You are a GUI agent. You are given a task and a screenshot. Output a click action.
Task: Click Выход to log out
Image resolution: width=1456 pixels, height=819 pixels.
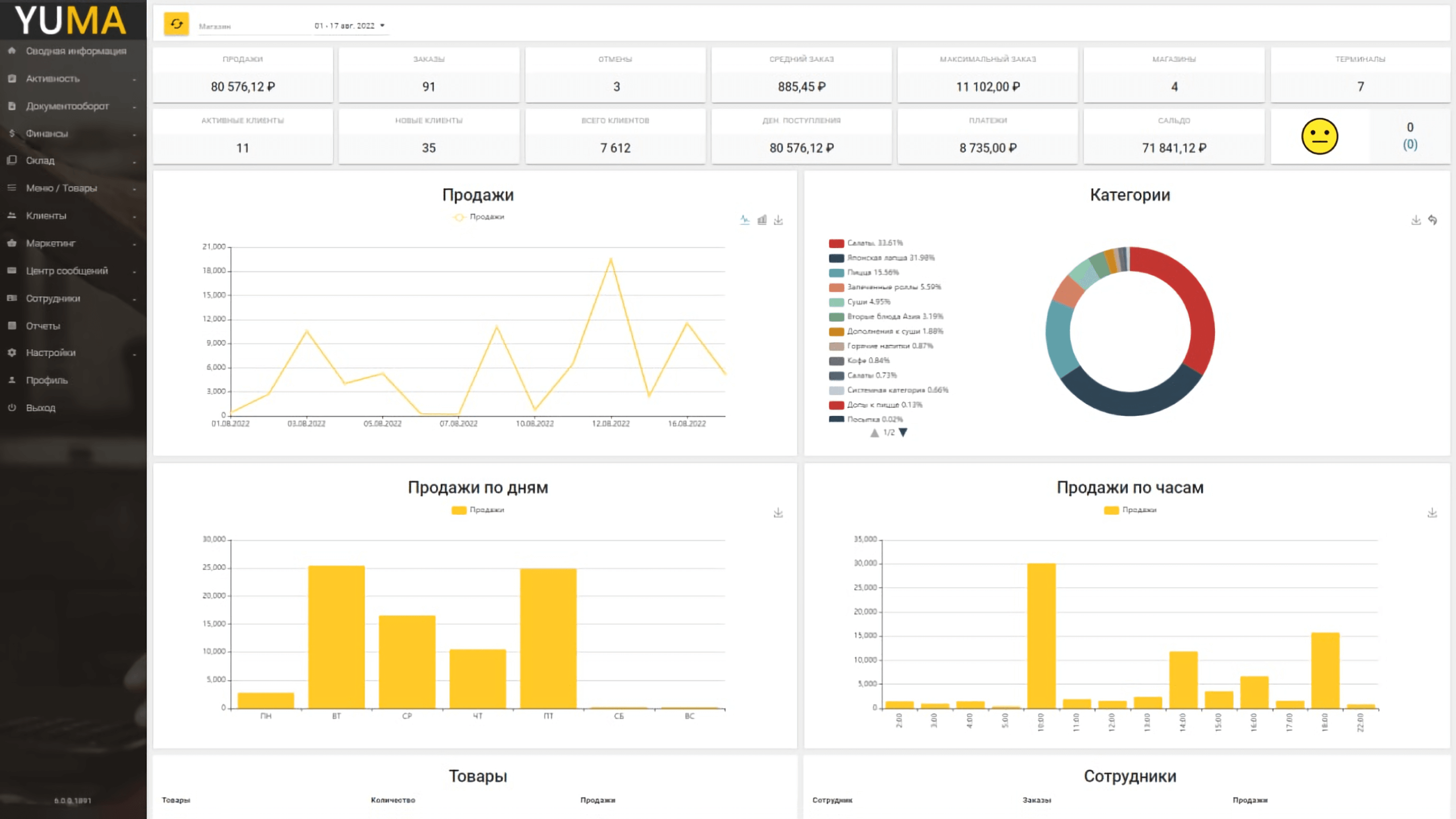point(40,408)
